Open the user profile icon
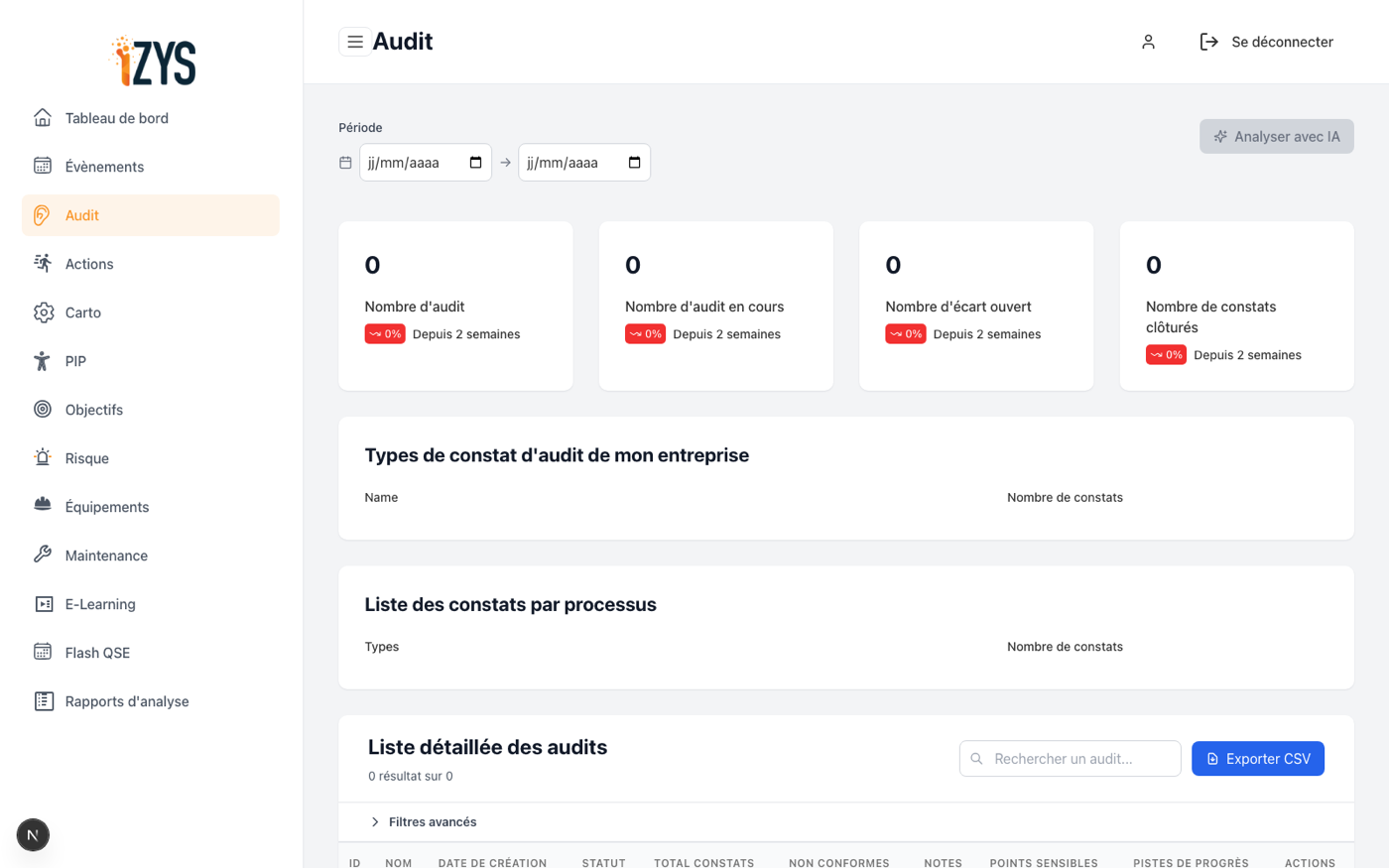 coord(1148,42)
